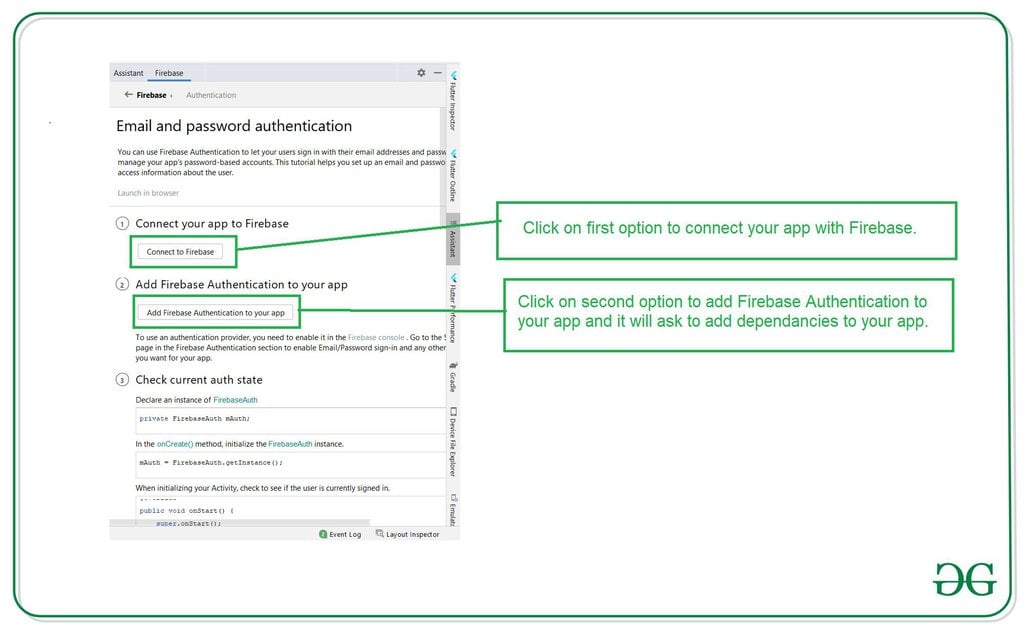The image size is (1024, 630).
Task: Open the Firebase console link
Action: (376, 338)
